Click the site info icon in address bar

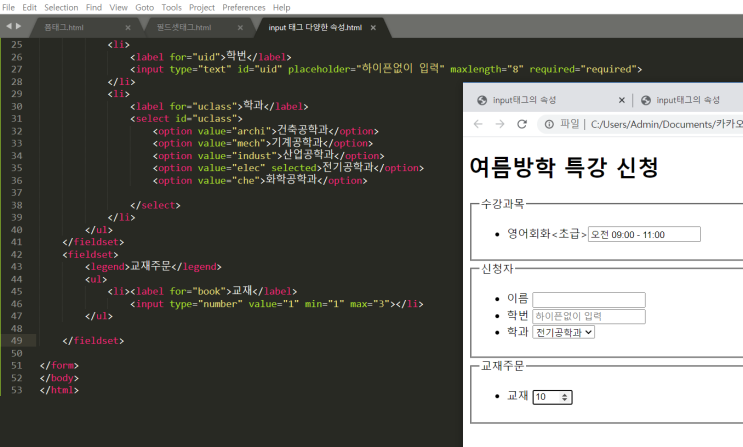[x=549, y=124]
